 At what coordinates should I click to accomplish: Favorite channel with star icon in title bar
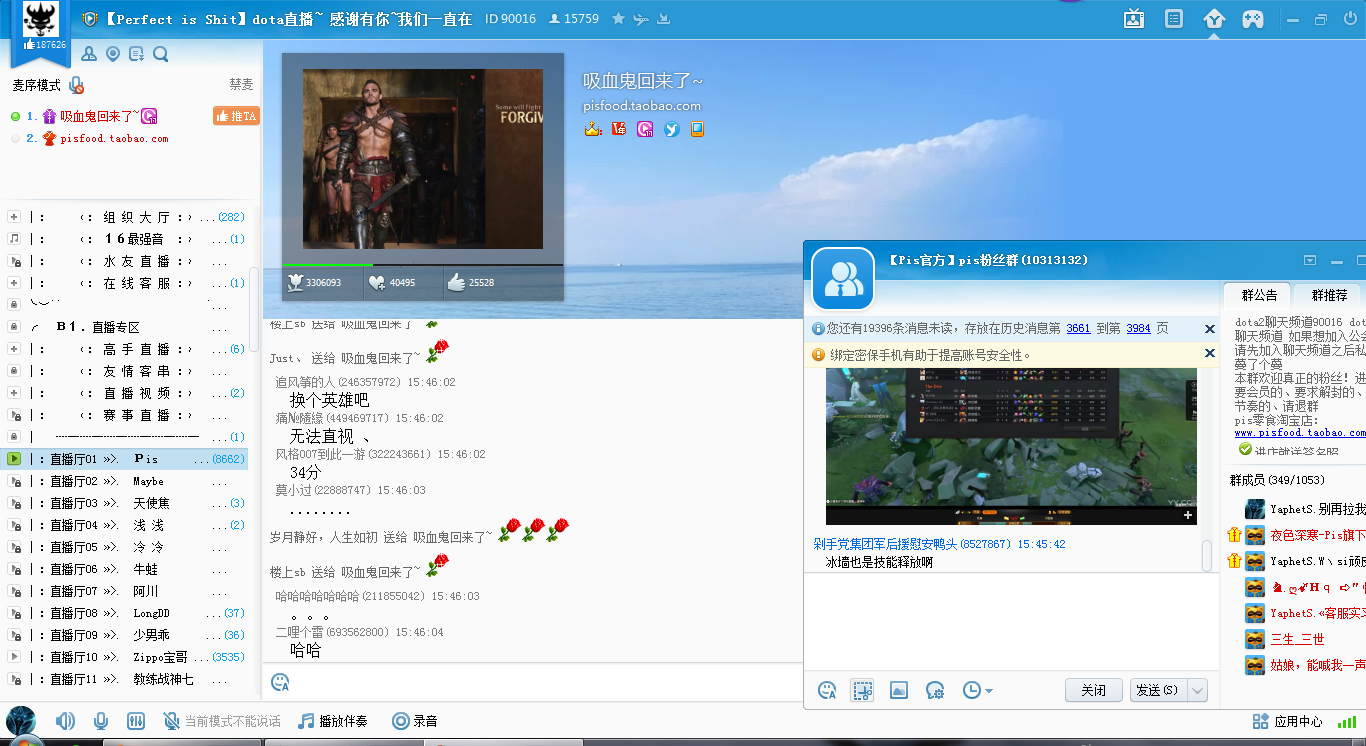pos(618,19)
